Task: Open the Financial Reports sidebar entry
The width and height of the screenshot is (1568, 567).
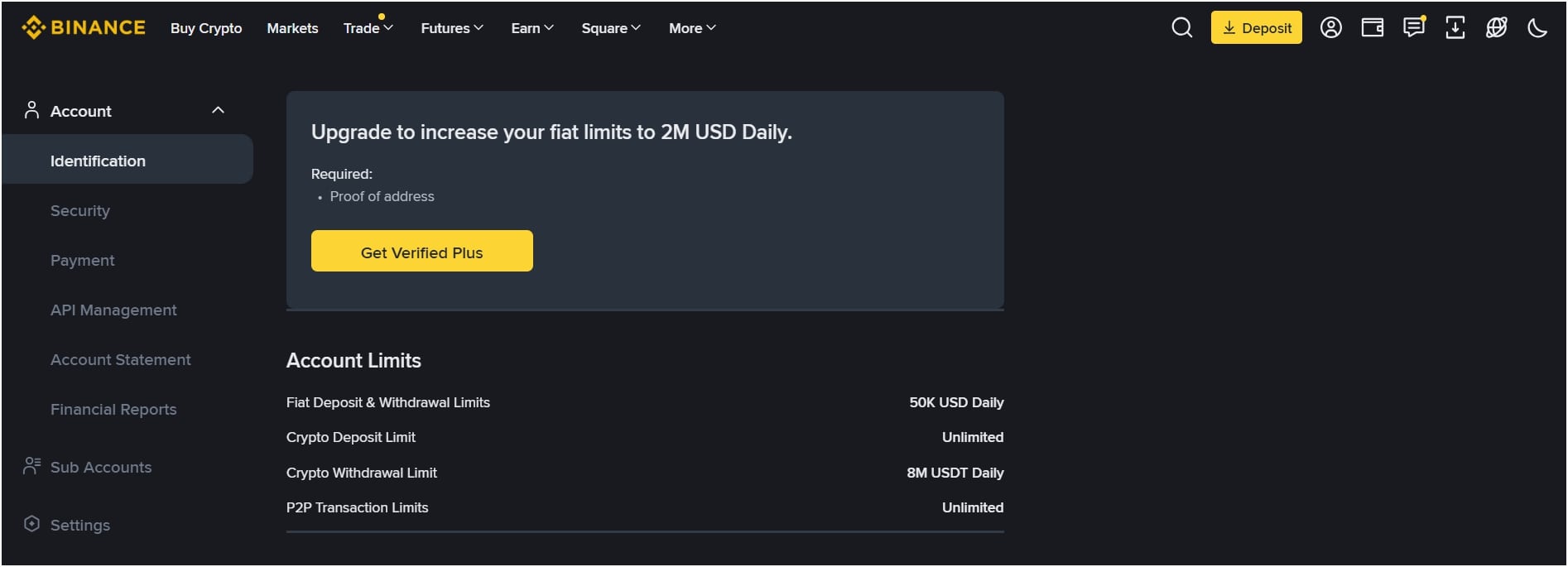Action: coord(113,409)
